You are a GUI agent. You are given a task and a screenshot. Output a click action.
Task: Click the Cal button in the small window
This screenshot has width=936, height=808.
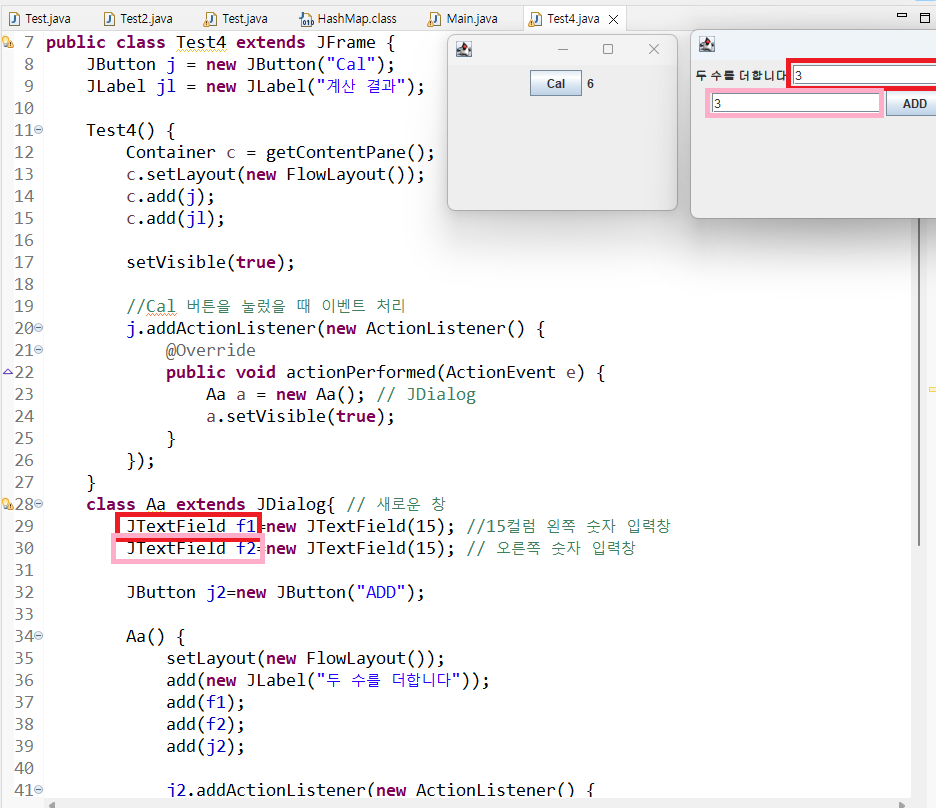pos(556,84)
